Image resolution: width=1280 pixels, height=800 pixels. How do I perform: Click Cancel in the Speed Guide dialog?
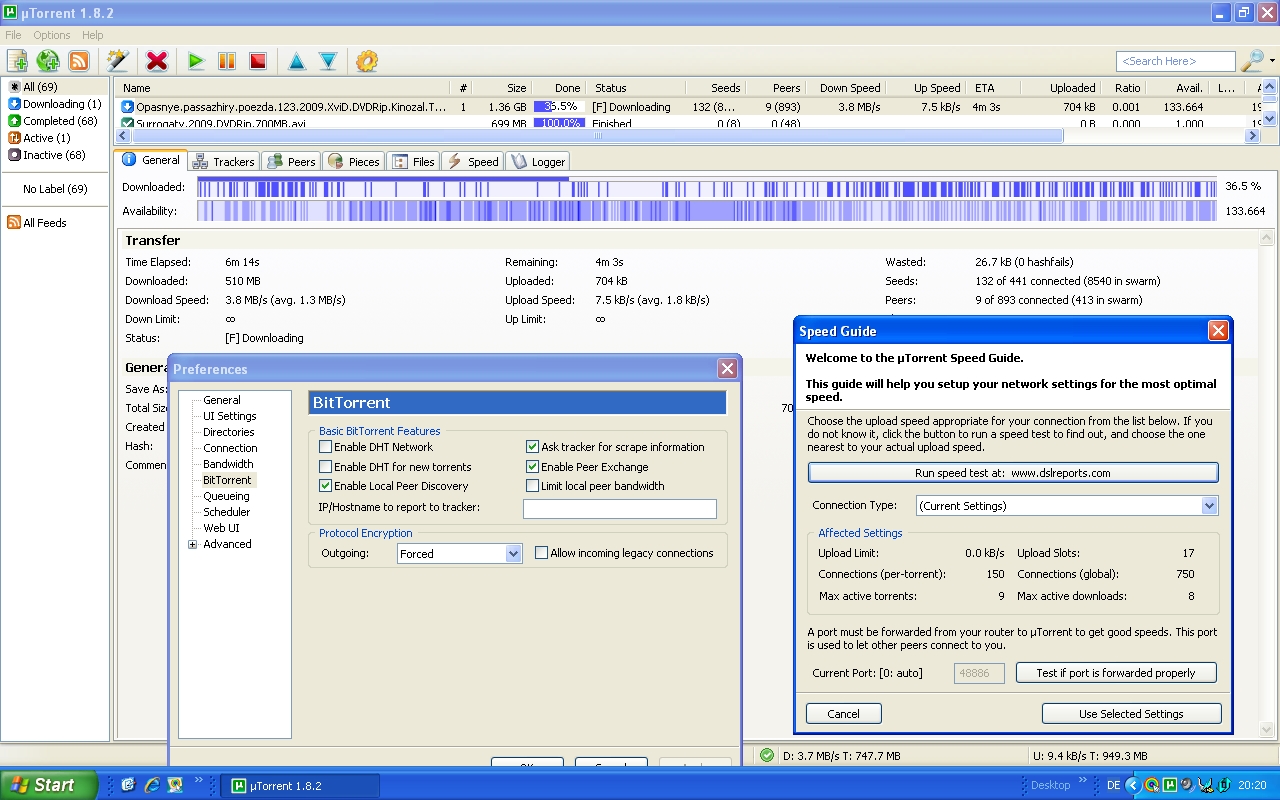(x=844, y=714)
